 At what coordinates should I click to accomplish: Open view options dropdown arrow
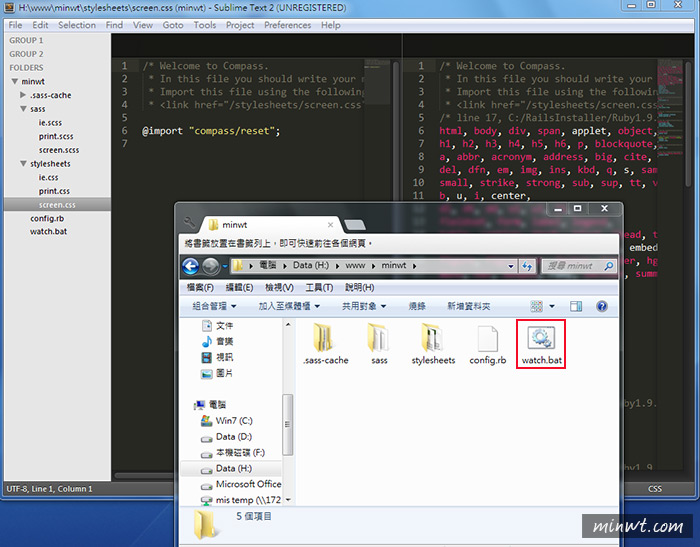(552, 306)
